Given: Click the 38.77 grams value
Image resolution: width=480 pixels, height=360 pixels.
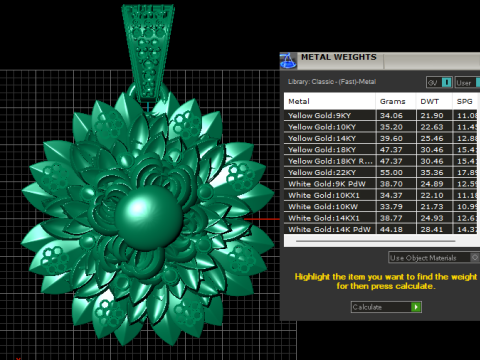Looking at the screenshot, I should click(x=391, y=218).
